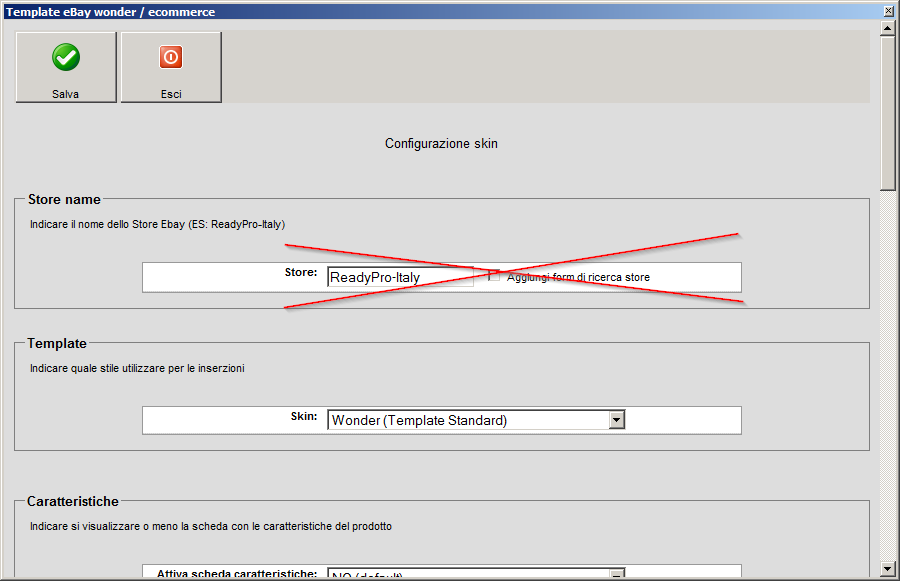The height and width of the screenshot is (581, 900).
Task: Click the vertical scrollbar thumb
Action: coord(887,113)
